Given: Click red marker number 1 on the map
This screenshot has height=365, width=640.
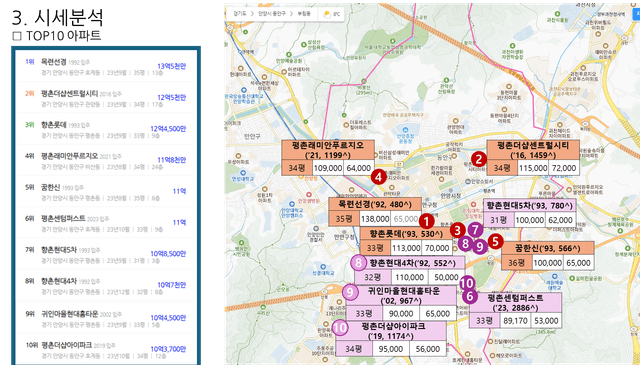Looking at the screenshot, I should 427,222.
